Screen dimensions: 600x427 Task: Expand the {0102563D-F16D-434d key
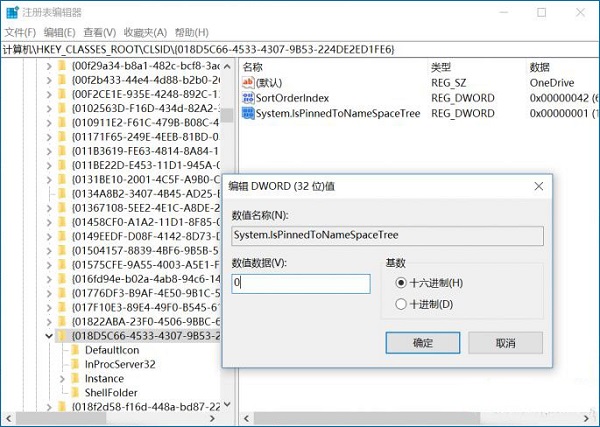coord(49,109)
